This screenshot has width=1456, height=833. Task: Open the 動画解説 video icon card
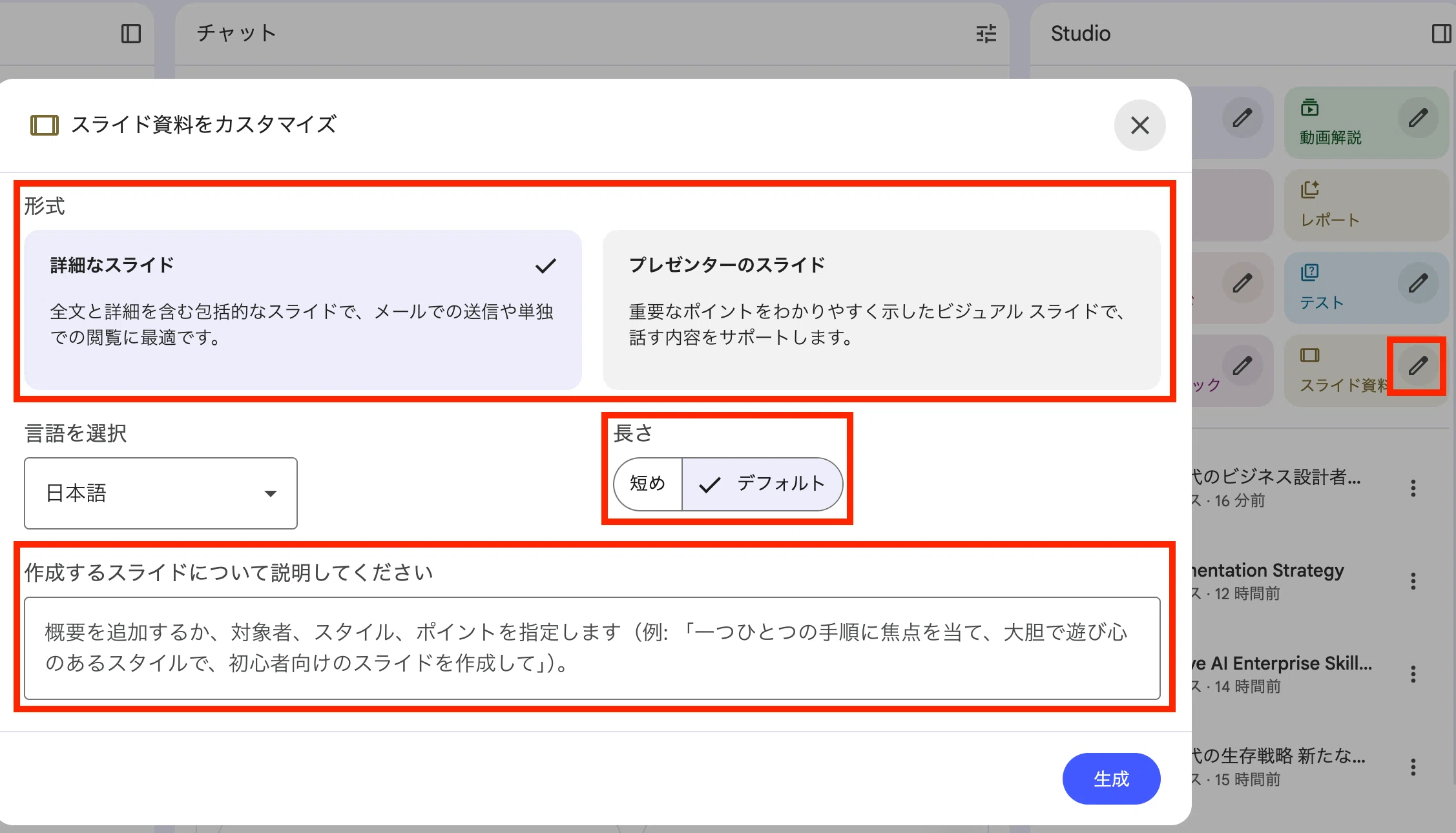point(1310,107)
